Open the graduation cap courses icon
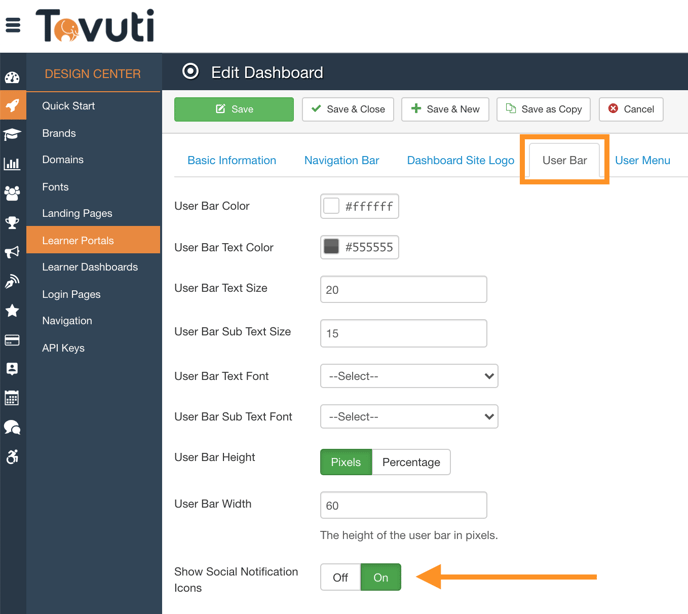 click(12, 134)
